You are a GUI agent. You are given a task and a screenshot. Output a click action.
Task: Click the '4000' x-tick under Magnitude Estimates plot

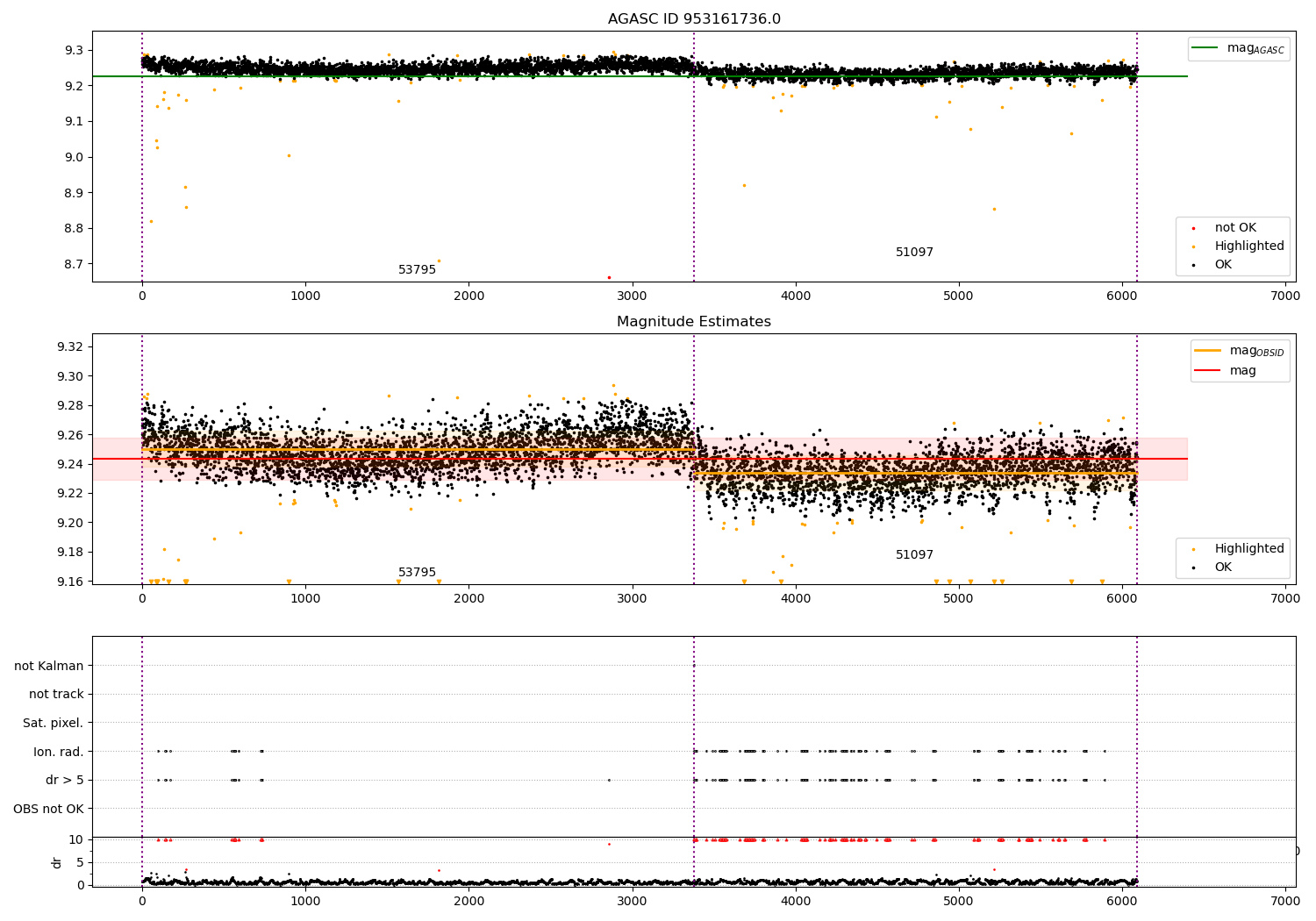(796, 599)
